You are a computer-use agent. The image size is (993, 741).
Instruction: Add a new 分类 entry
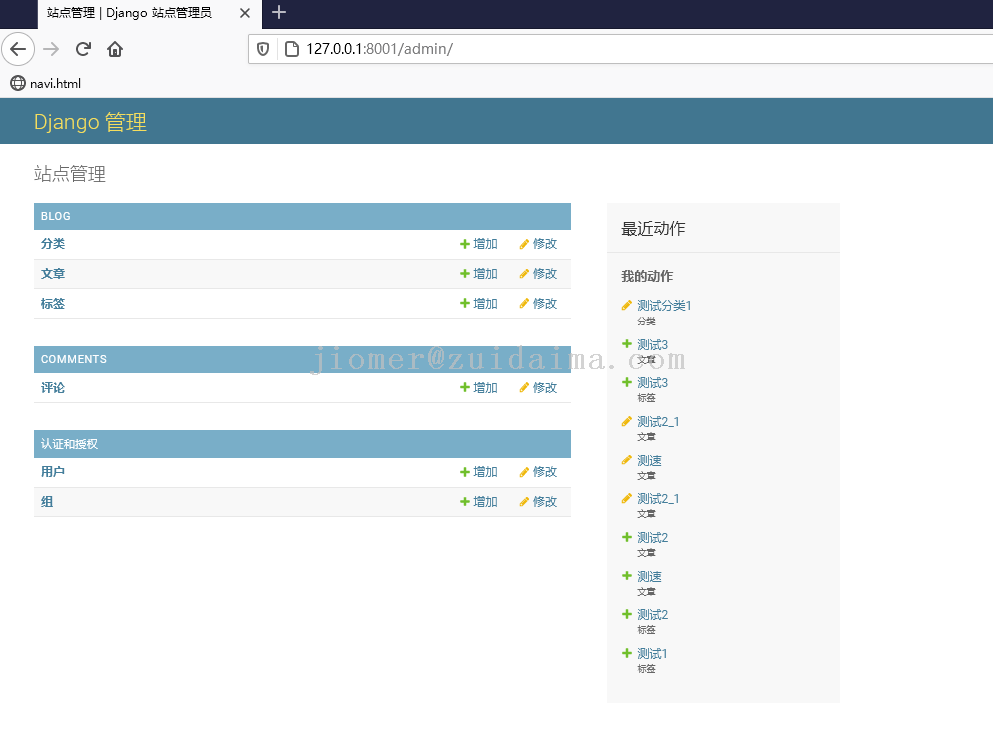click(479, 244)
